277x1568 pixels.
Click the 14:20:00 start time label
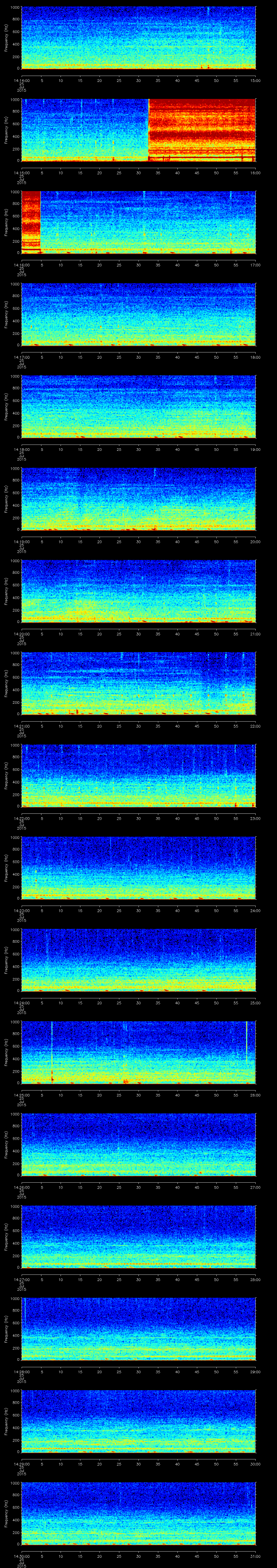pos(21,634)
